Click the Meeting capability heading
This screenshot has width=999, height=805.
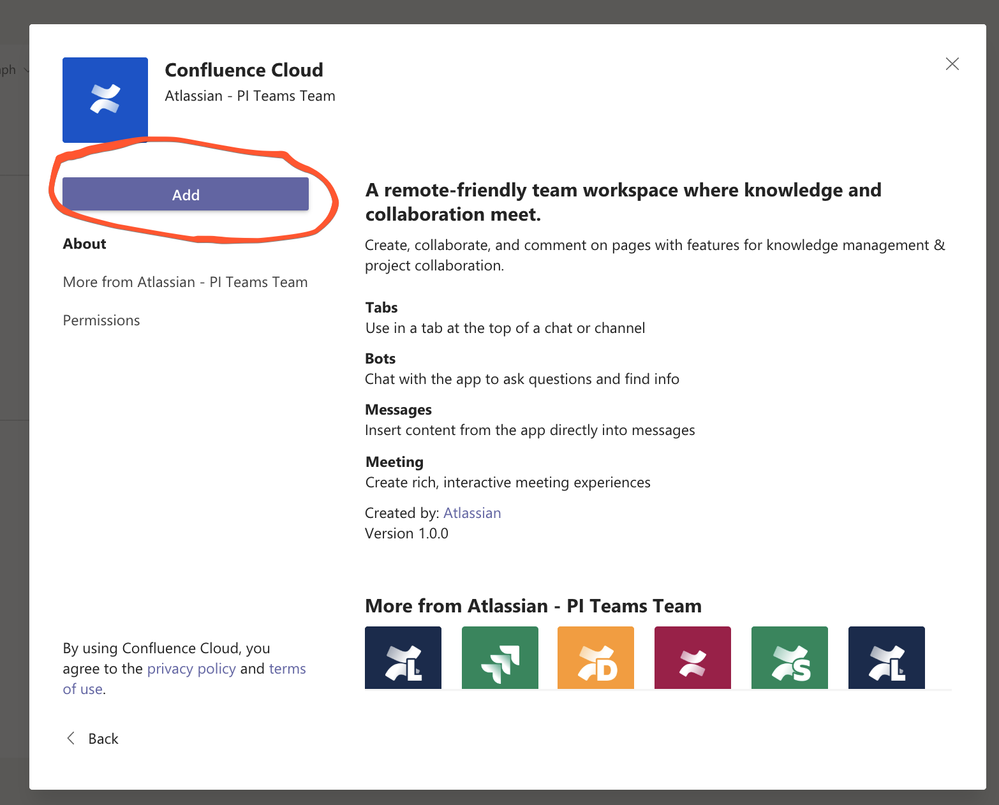point(394,462)
